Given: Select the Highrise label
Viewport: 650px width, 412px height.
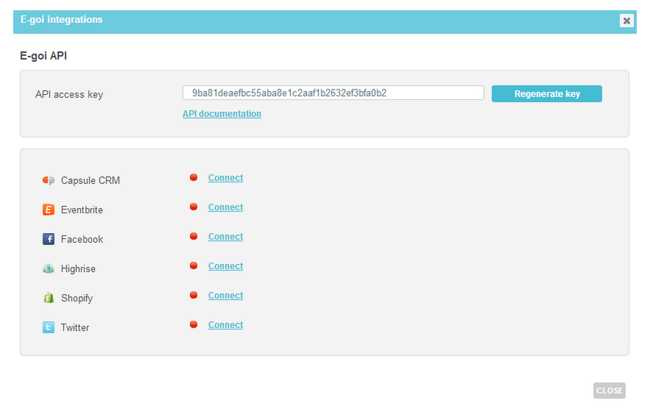Looking at the screenshot, I should pos(78,269).
